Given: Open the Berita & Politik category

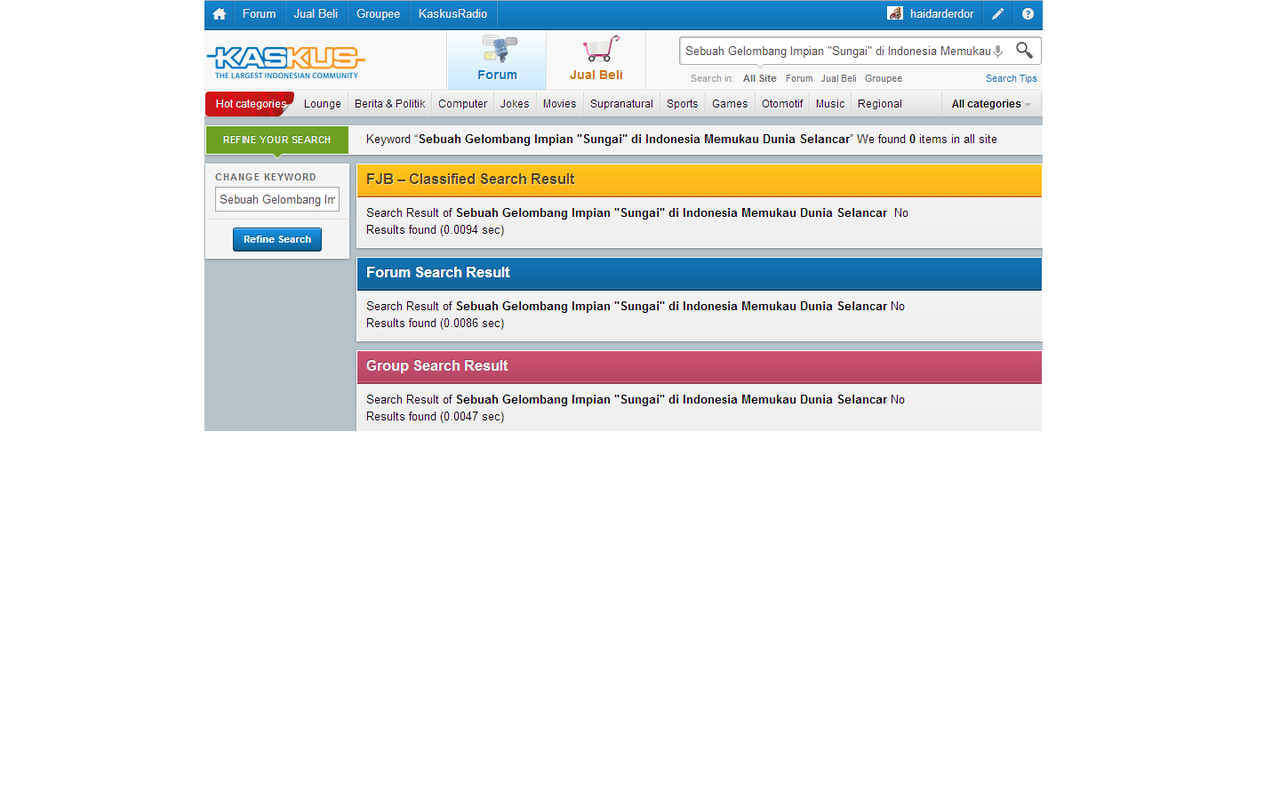Looking at the screenshot, I should (x=390, y=104).
